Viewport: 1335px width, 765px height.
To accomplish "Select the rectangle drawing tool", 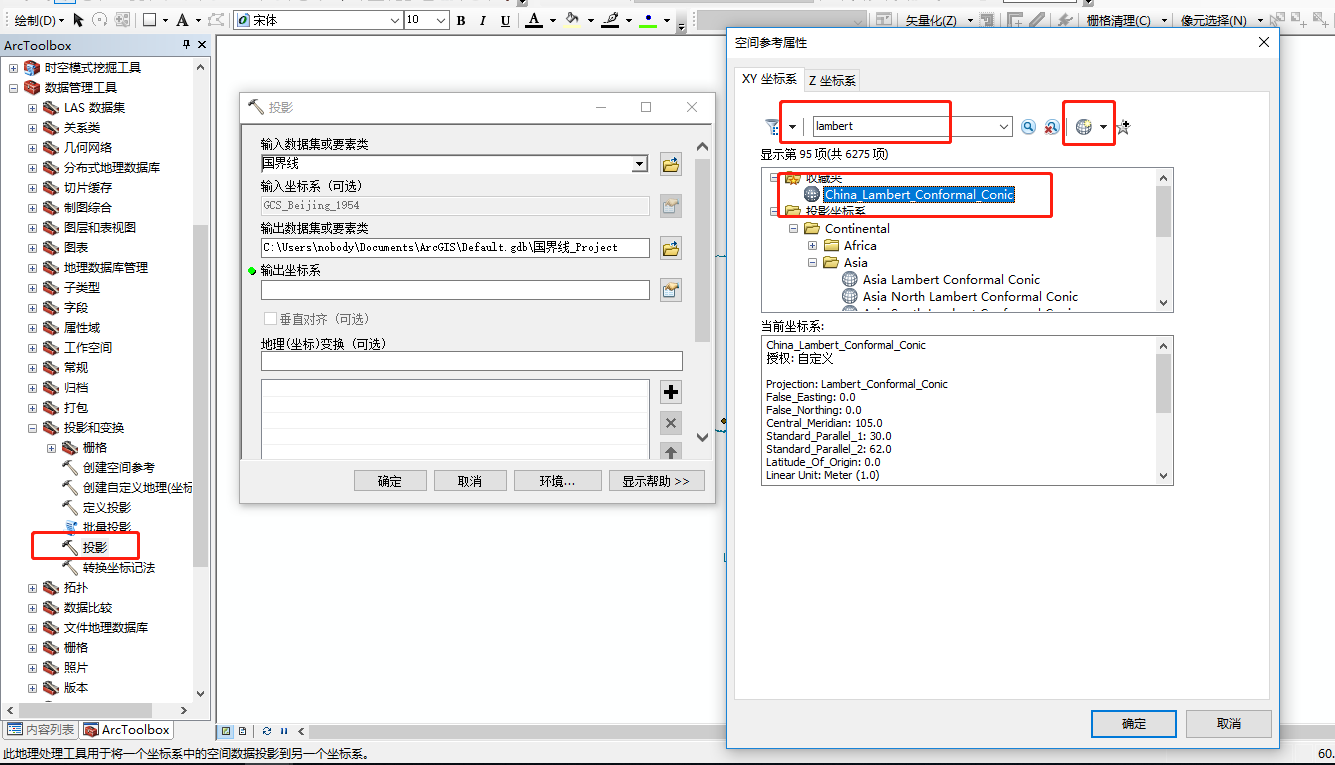I will [149, 20].
